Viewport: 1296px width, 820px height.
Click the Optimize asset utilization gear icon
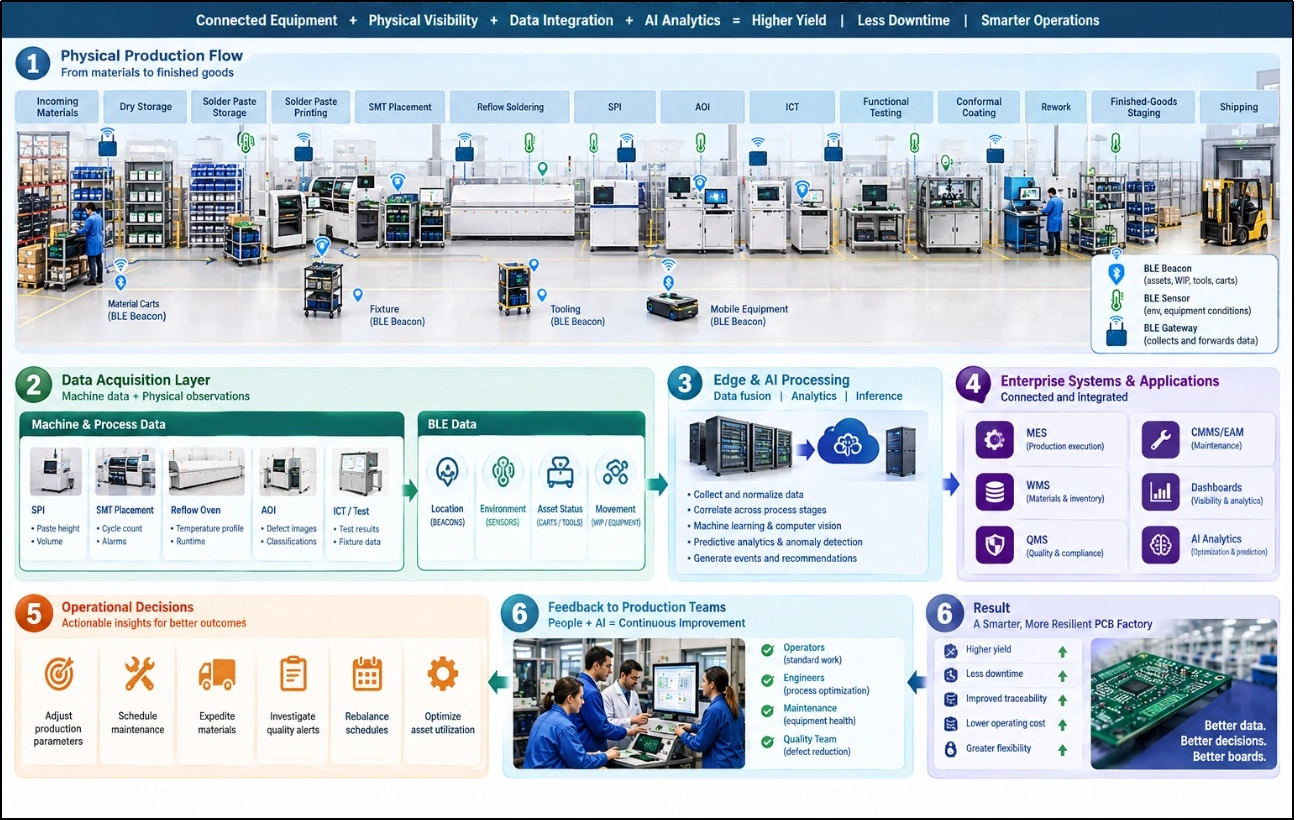tap(442, 674)
